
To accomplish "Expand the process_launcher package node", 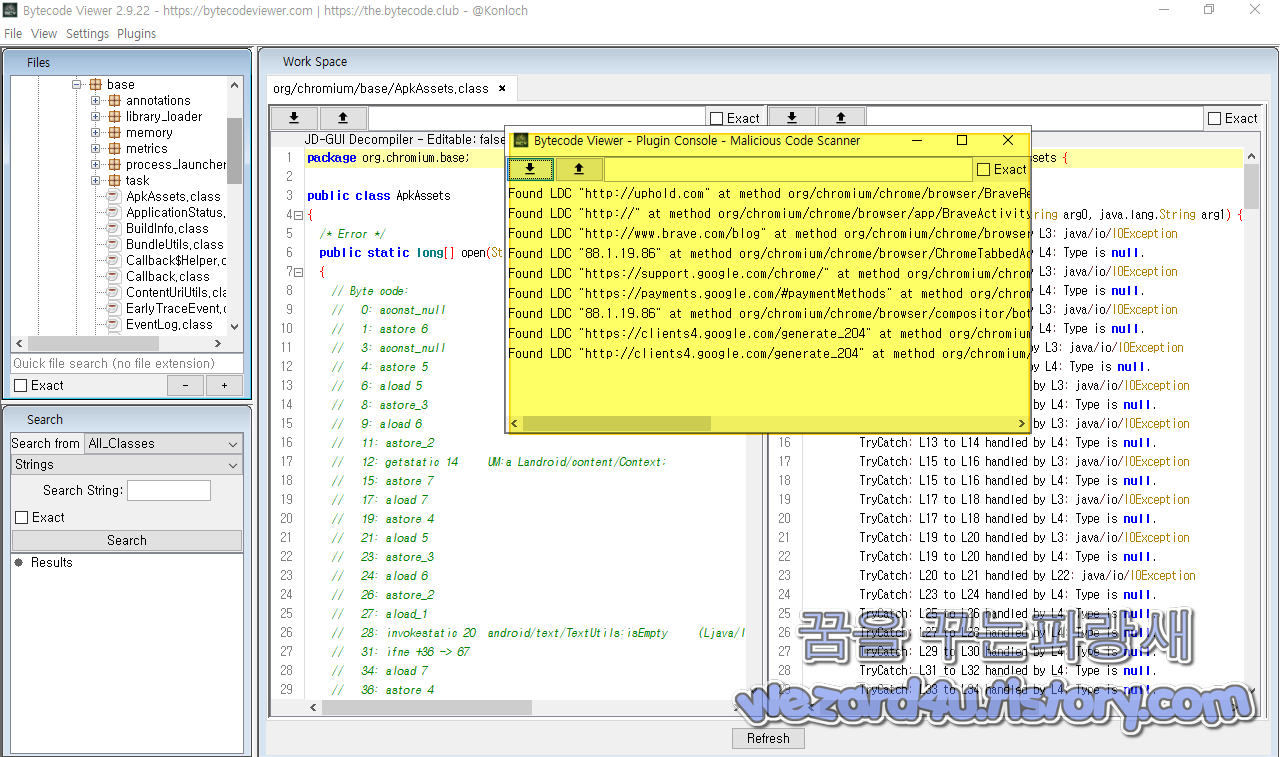I will click(x=96, y=165).
